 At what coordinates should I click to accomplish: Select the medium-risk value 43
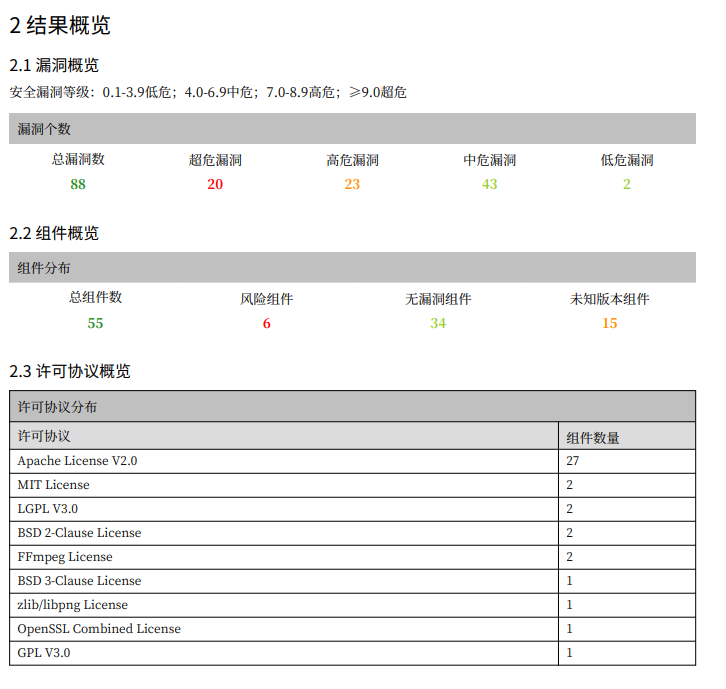(489, 184)
